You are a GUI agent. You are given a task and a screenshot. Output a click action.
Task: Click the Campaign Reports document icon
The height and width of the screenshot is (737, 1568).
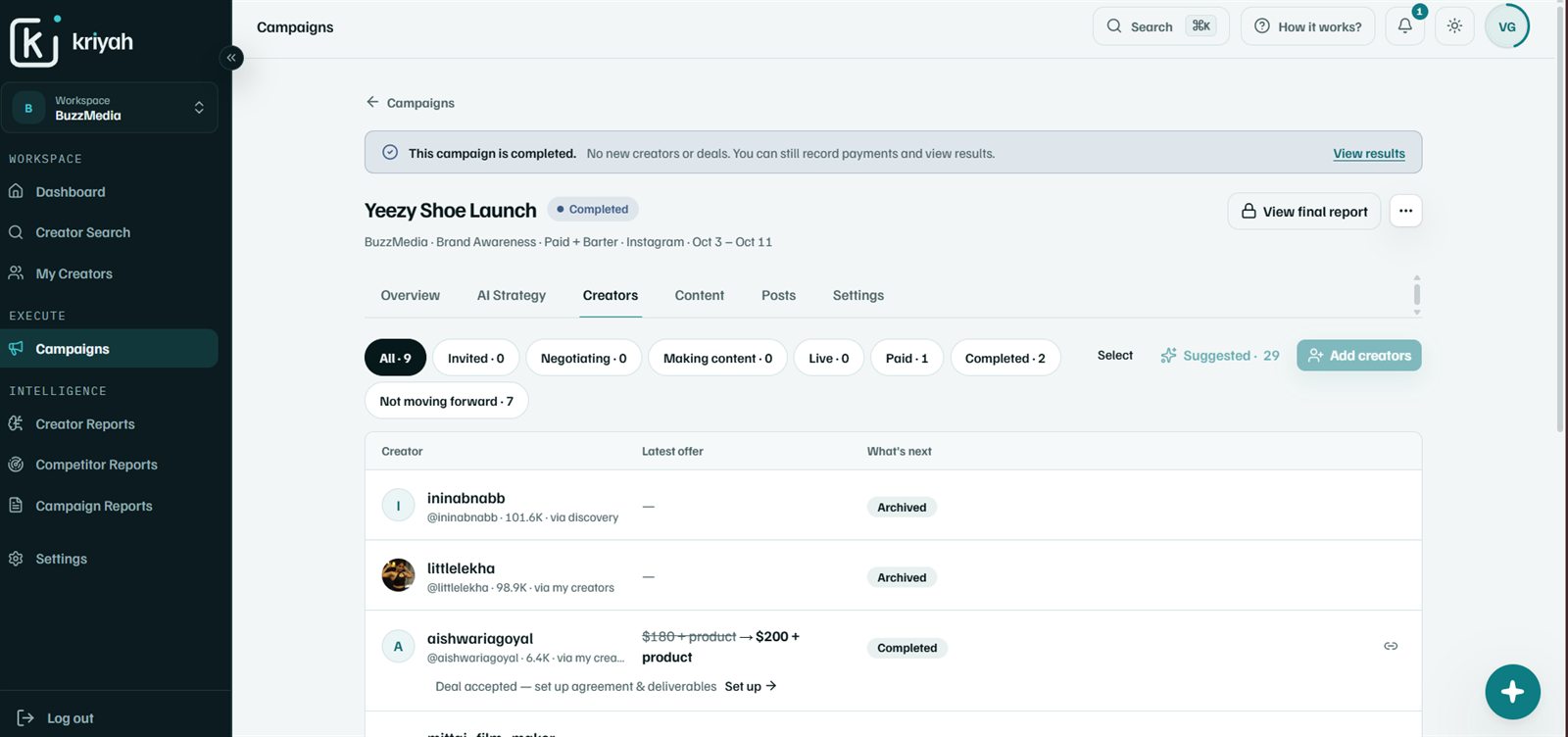[16, 506]
